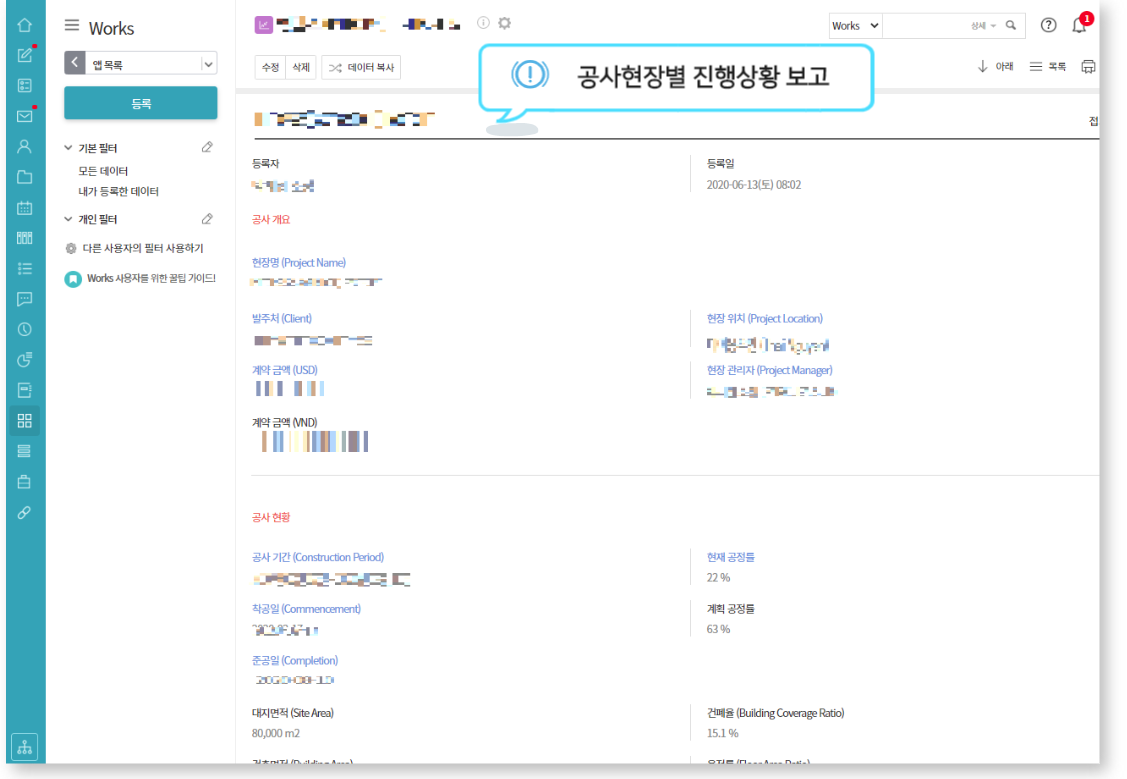Open the Calendar icon in sidebar
Screen dimensions: 1127x779
click(x=24, y=208)
